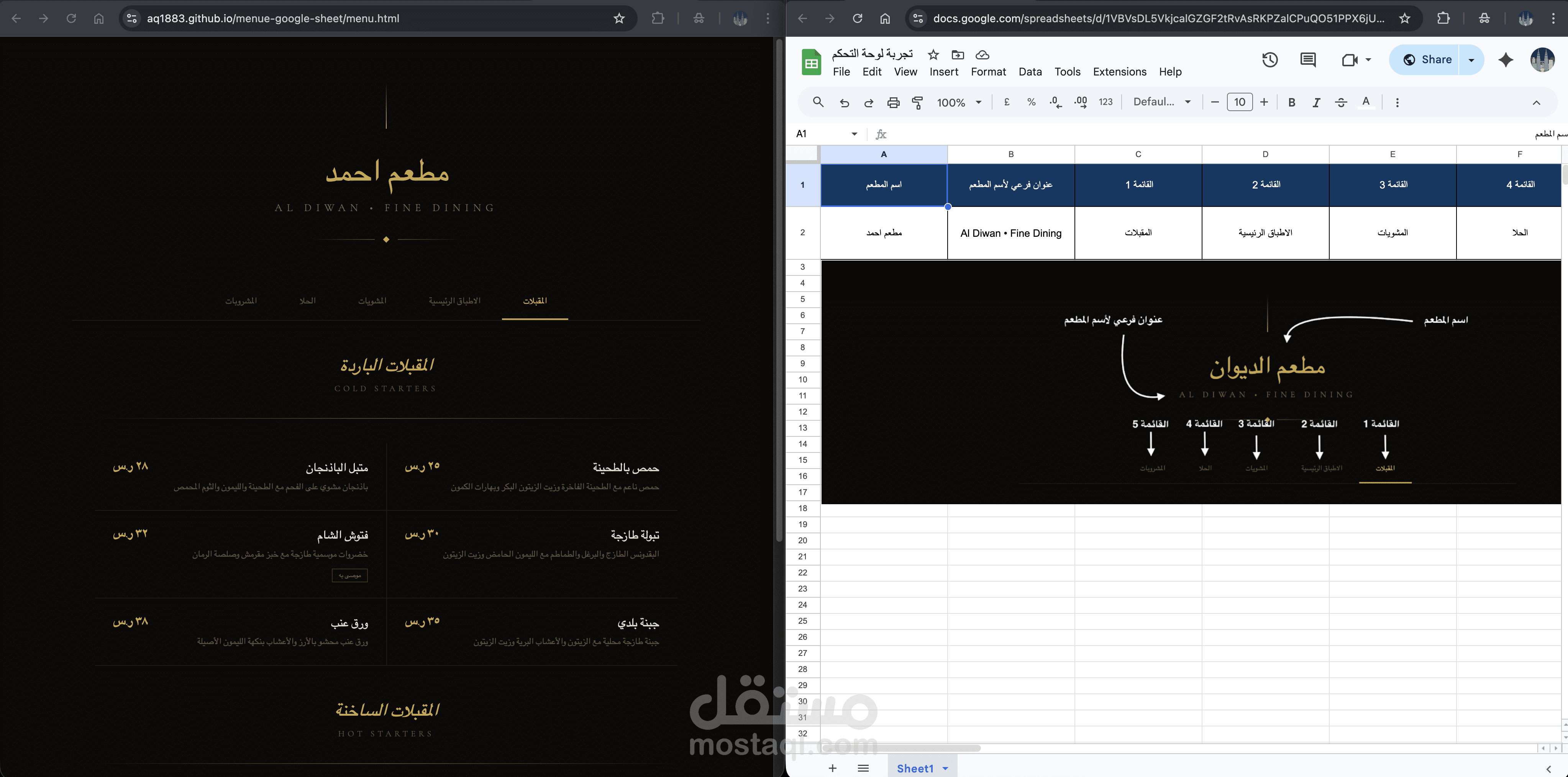
Task: Open more toolbar options menu
Action: [x=1397, y=102]
